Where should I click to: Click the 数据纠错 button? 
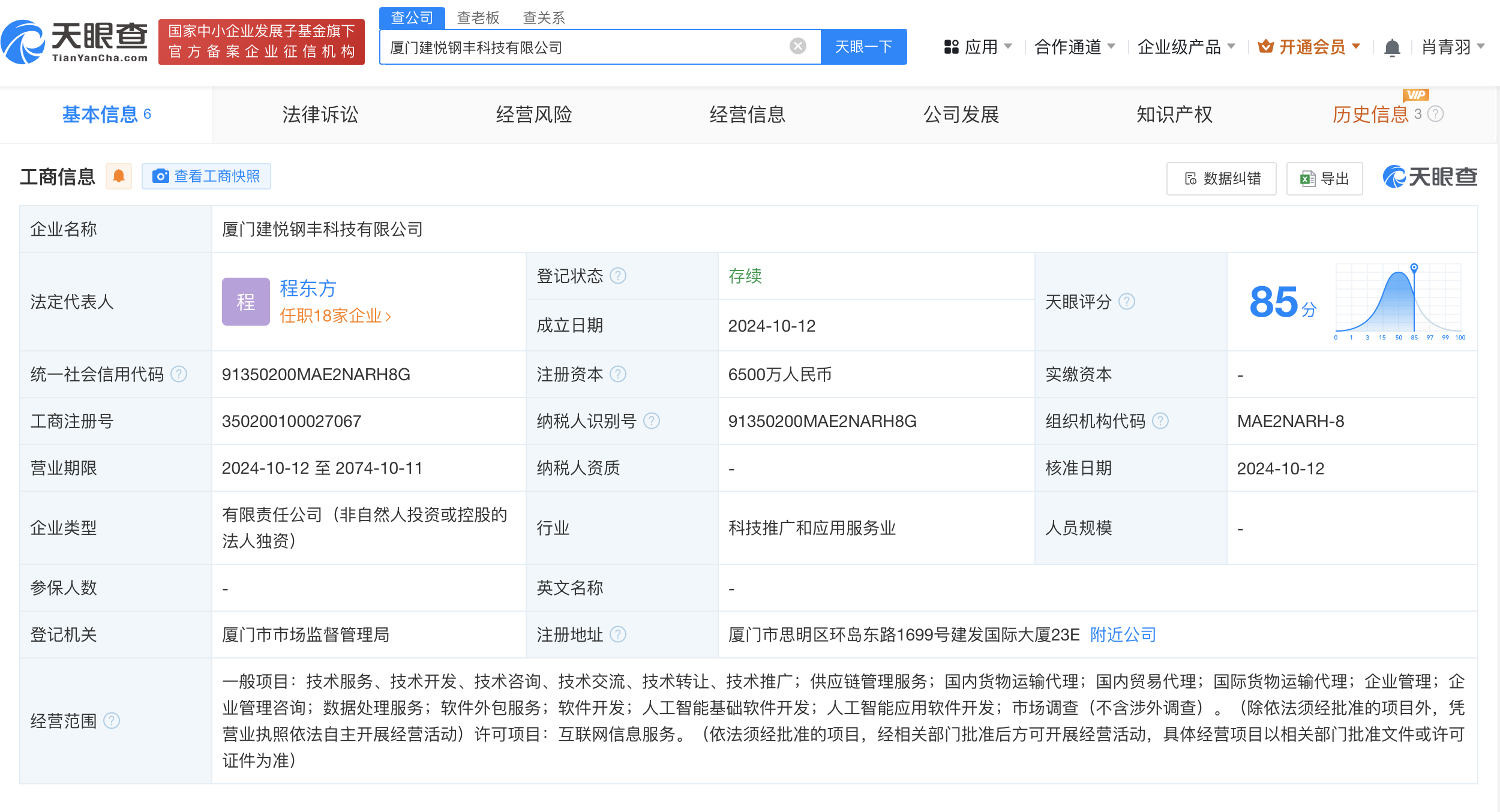tap(1222, 179)
